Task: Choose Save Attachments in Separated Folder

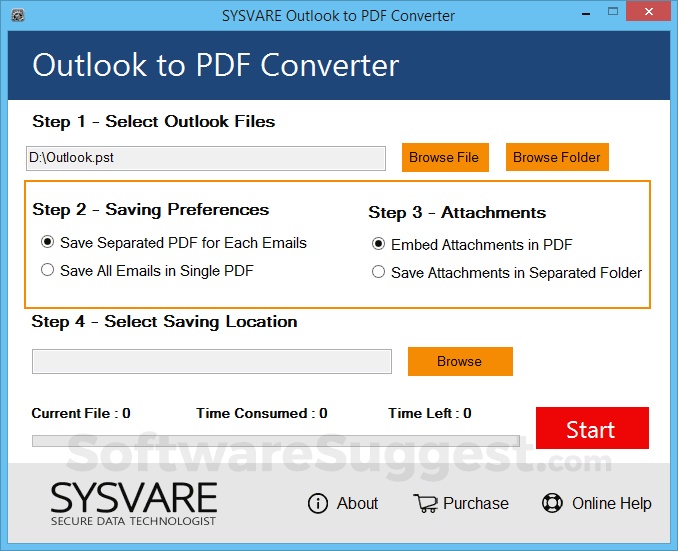Action: coord(378,272)
